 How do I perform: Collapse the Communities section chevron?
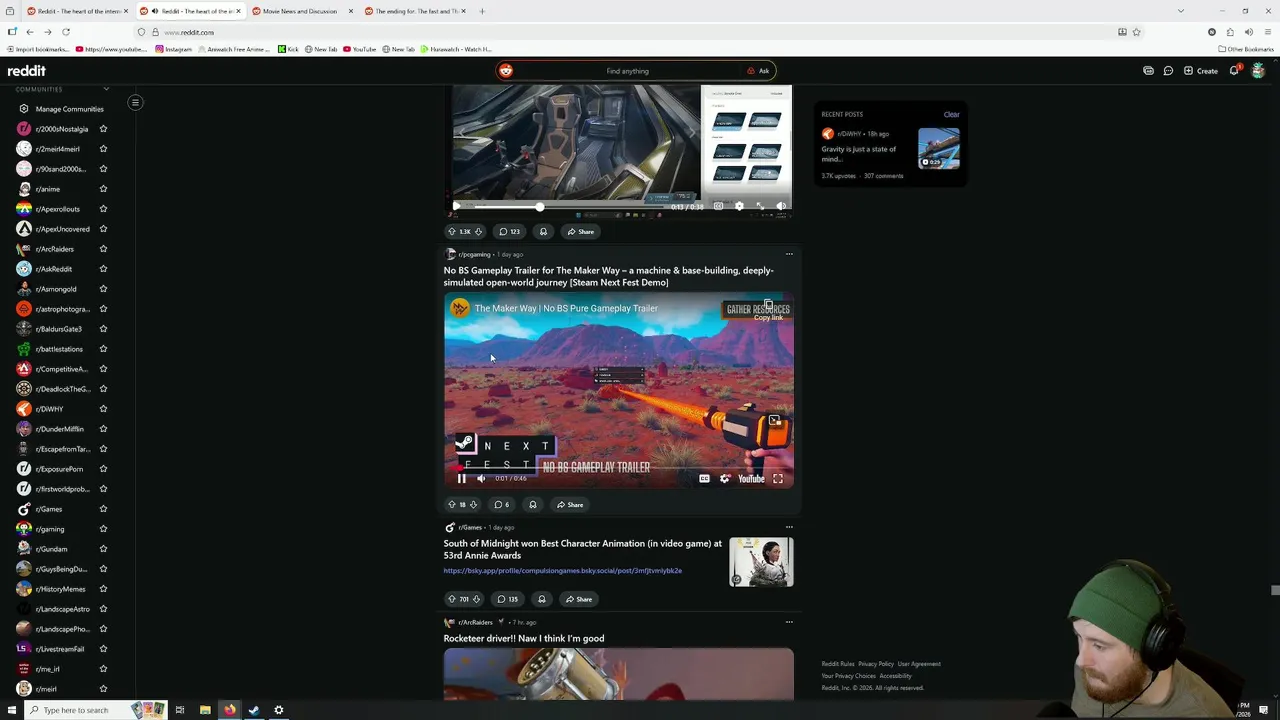pyautogui.click(x=106, y=89)
